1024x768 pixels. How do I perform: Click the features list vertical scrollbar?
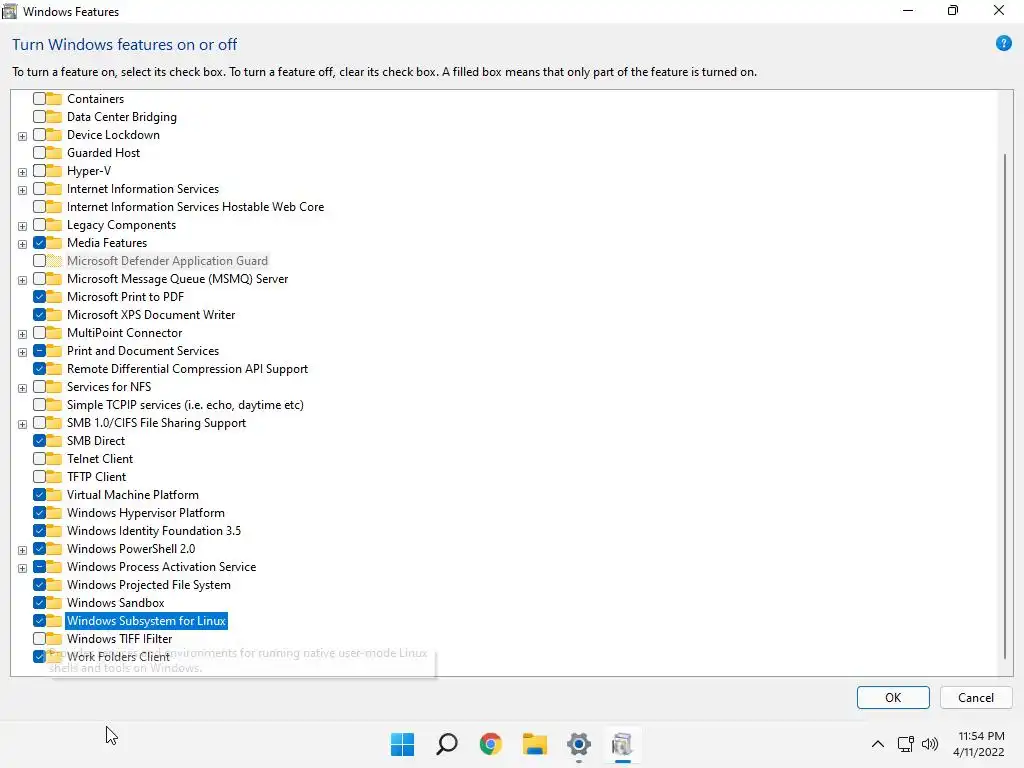(x=1005, y=406)
